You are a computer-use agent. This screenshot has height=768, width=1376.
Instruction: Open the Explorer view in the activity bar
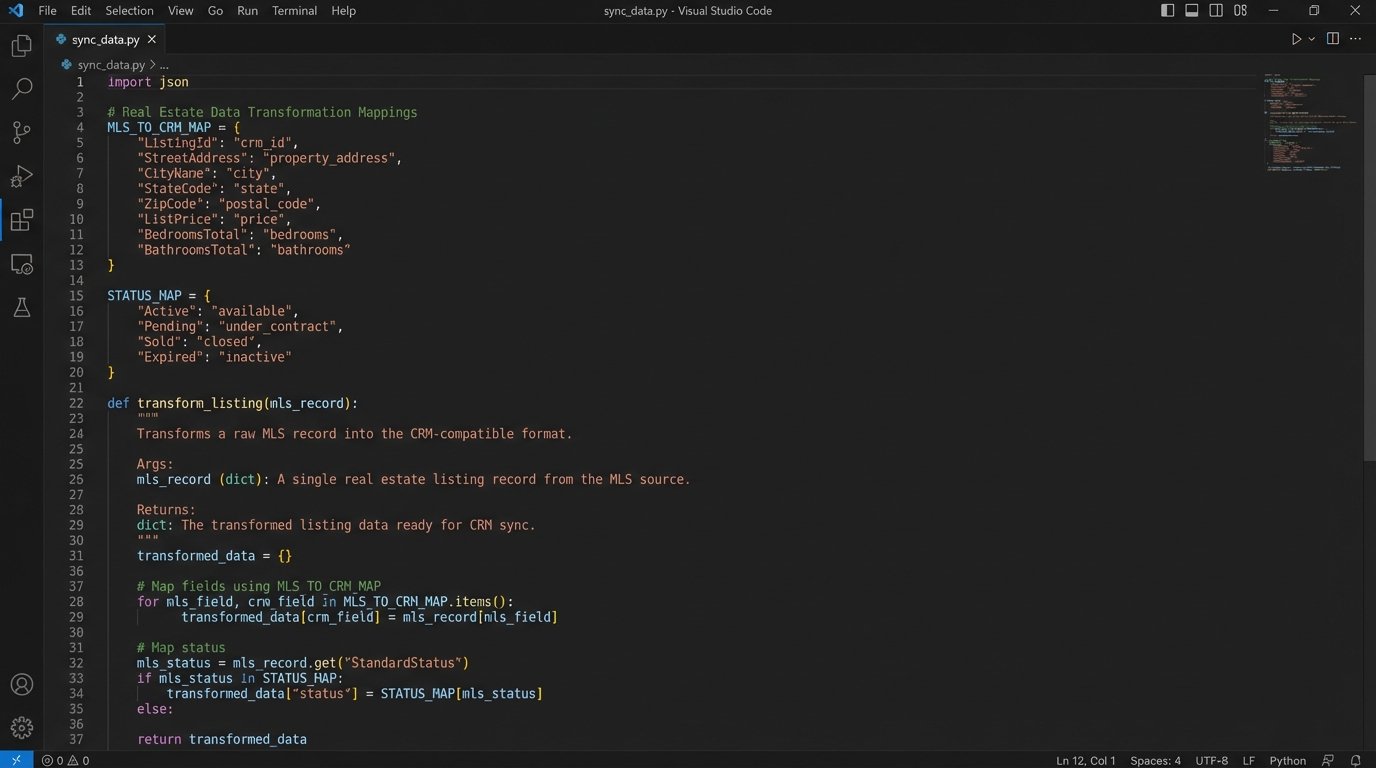click(x=21, y=44)
